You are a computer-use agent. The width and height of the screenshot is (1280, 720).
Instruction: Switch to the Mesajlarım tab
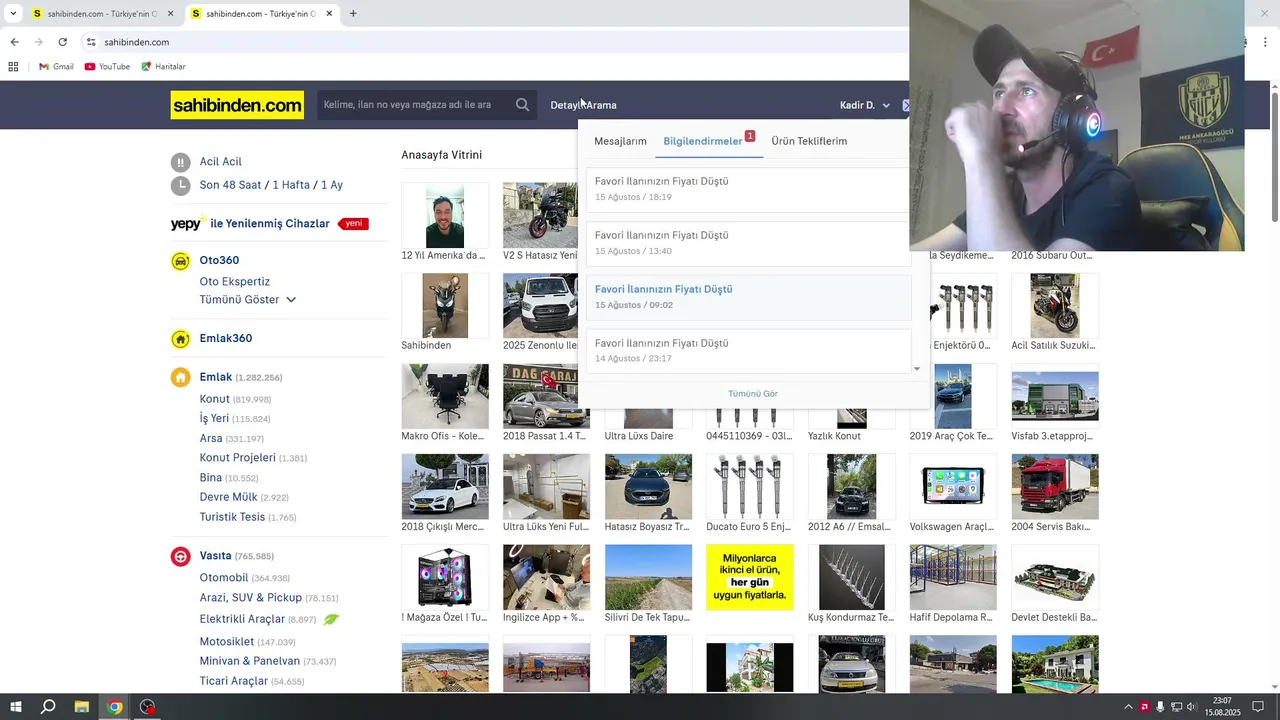click(620, 141)
